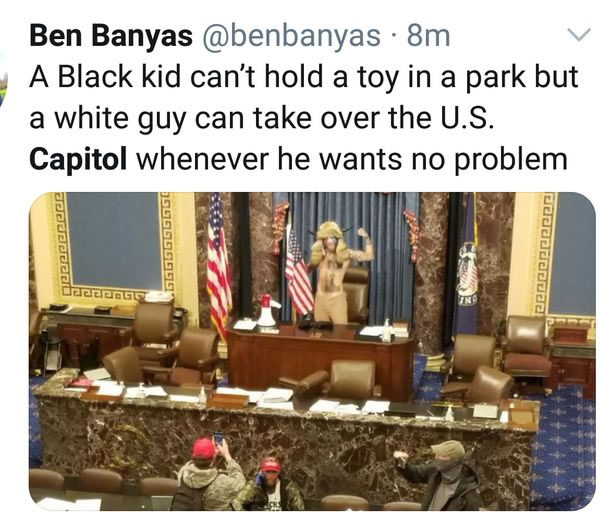Open the tweet options chevron menu
This screenshot has height=532, width=600.
[579, 35]
